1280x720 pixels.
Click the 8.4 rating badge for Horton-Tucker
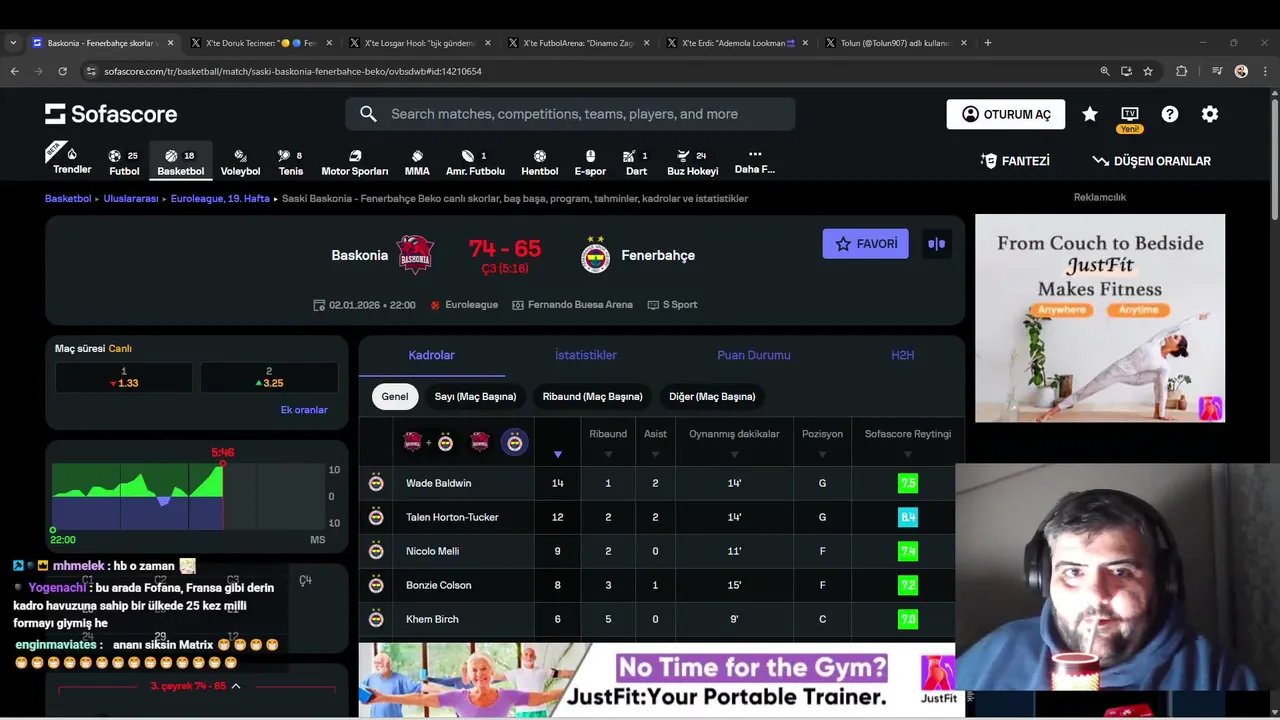coord(908,517)
